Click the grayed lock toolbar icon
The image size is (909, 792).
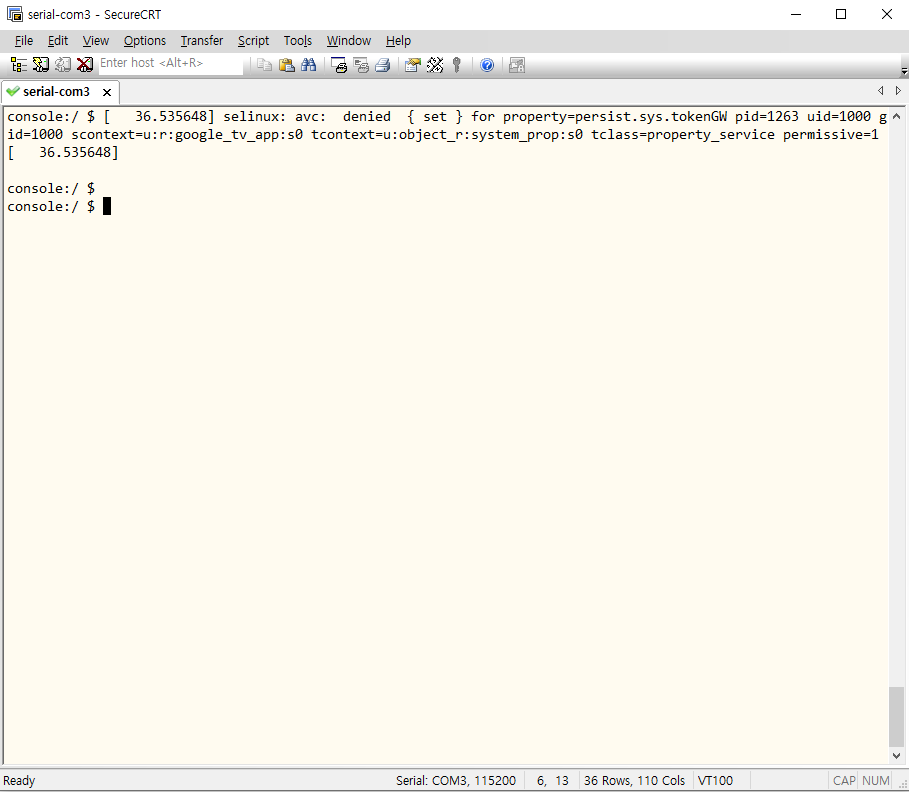tap(517, 65)
